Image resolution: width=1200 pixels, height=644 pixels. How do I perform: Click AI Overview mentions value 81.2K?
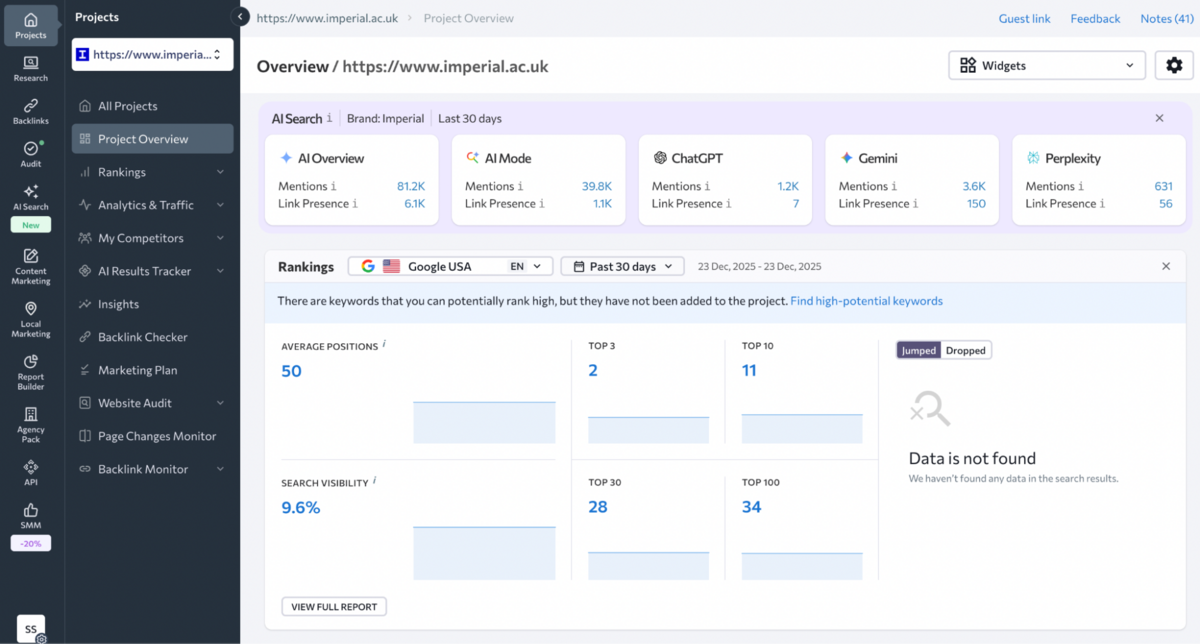[x=411, y=186]
